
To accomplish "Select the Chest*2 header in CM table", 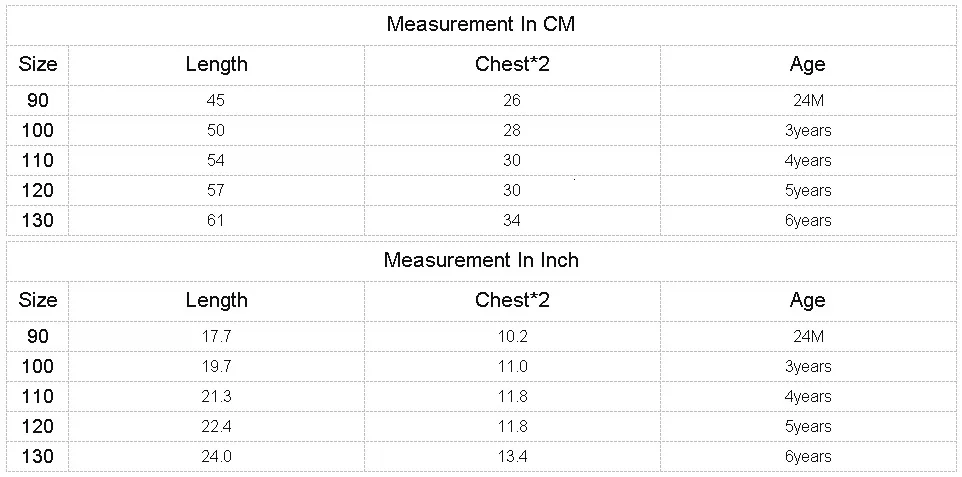I will (x=512, y=64).
